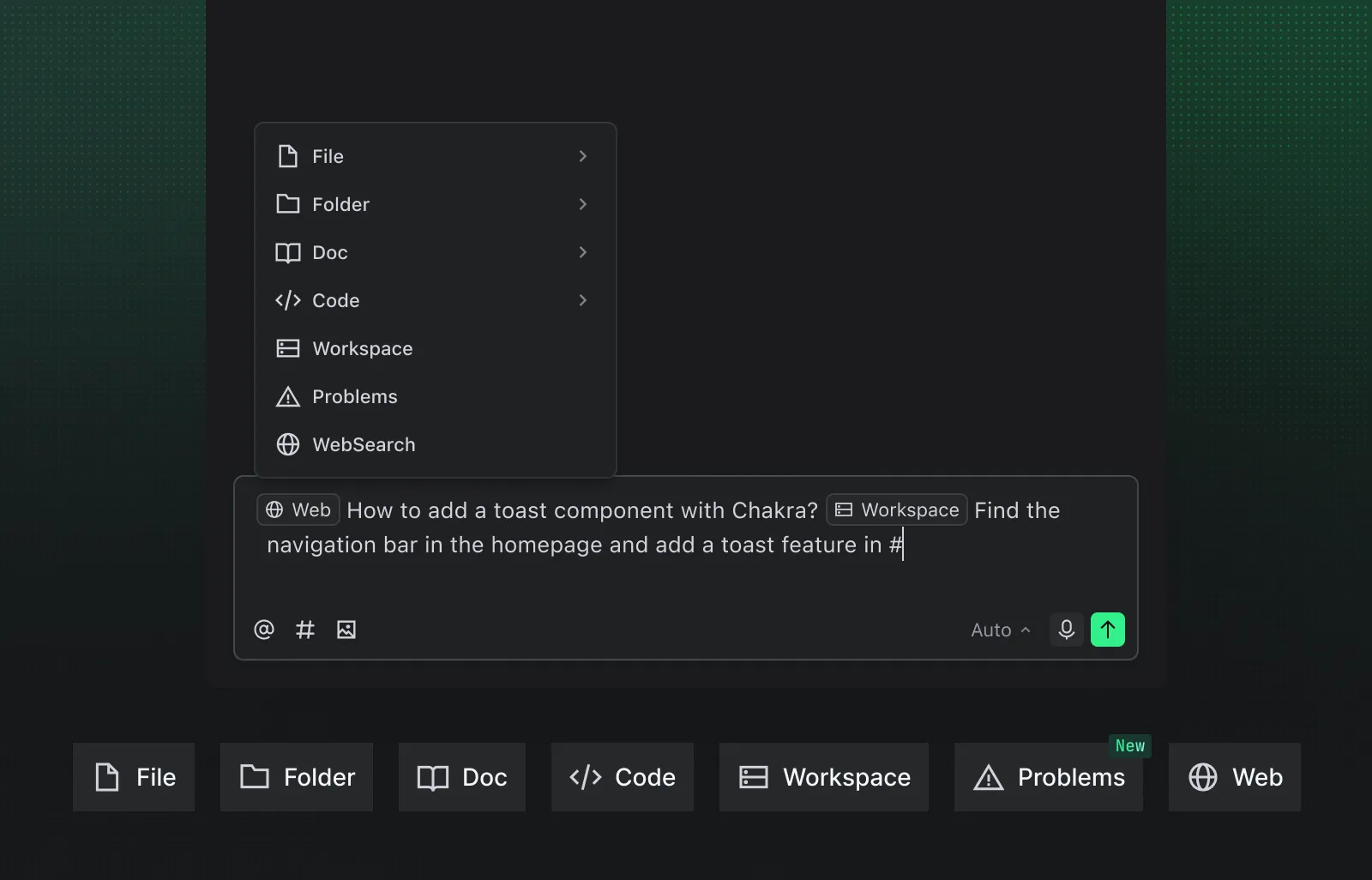This screenshot has width=1372, height=880.
Task: Click the Workspace chip inside the prompt
Action: (897, 509)
